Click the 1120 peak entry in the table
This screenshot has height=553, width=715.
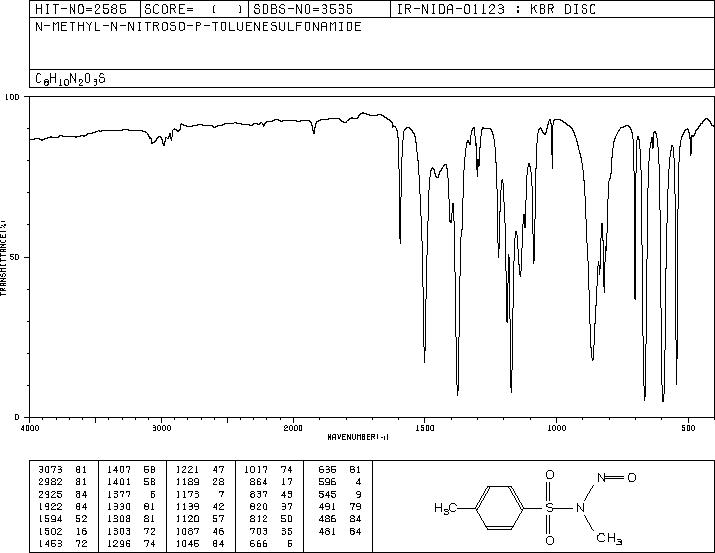(x=200, y=519)
